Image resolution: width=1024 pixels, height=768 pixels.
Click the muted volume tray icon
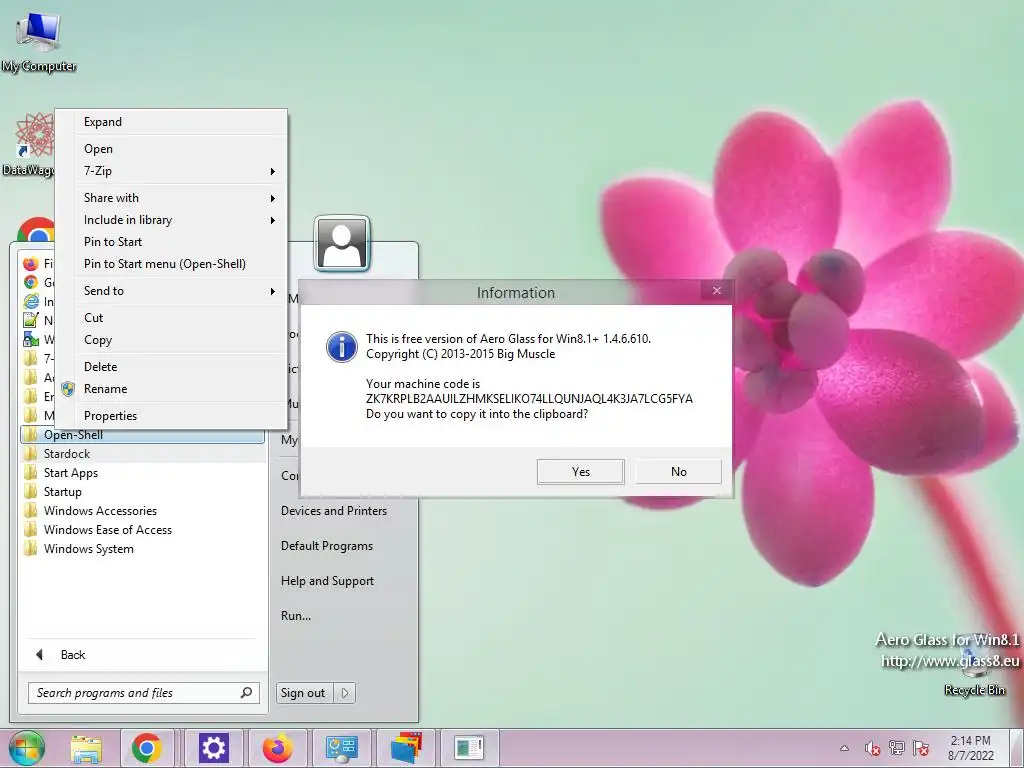(872, 748)
